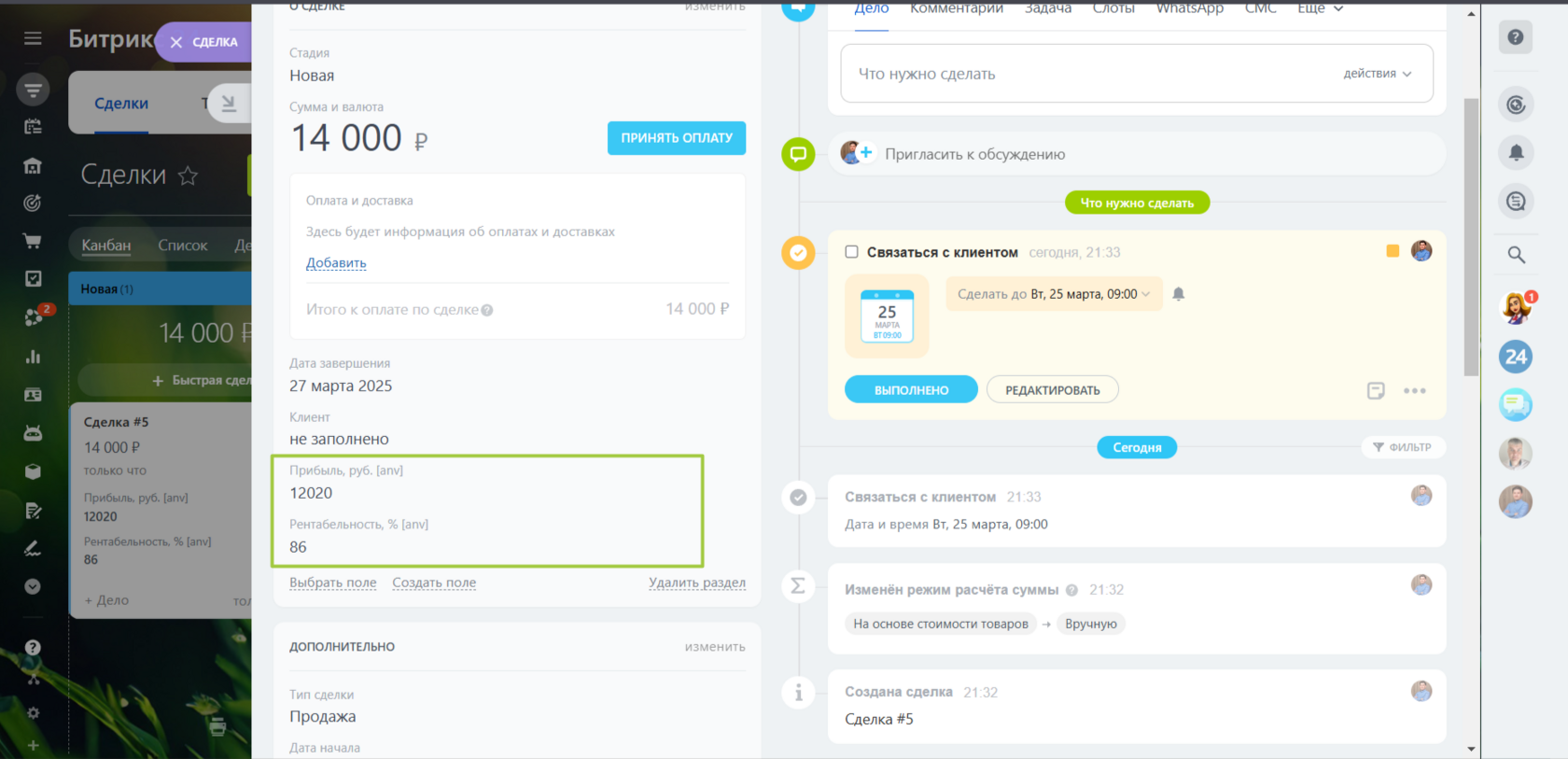
Task: Open the hamburger menu in left sidebar
Action: 33,38
